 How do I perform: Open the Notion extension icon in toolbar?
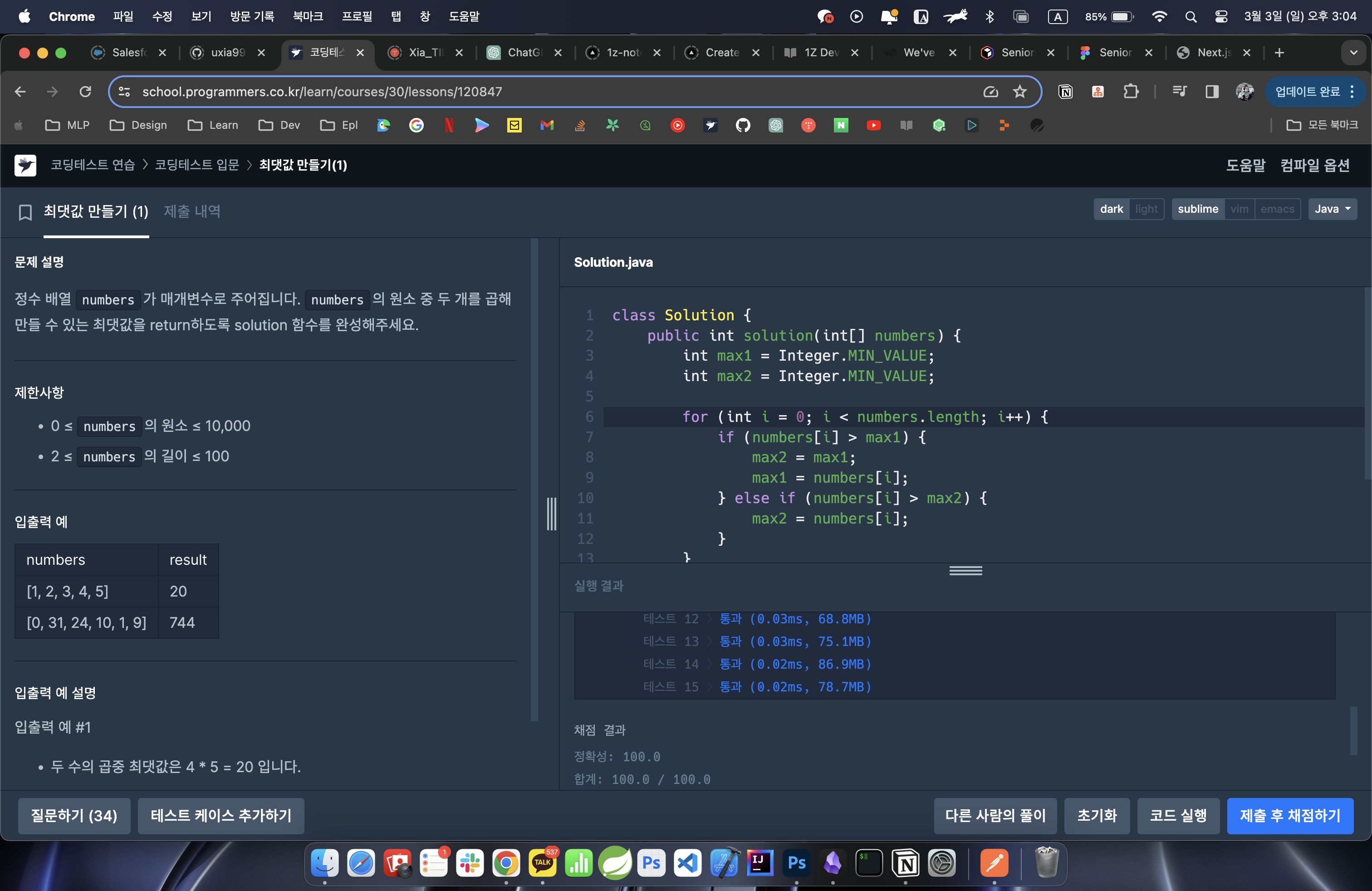tap(1065, 92)
